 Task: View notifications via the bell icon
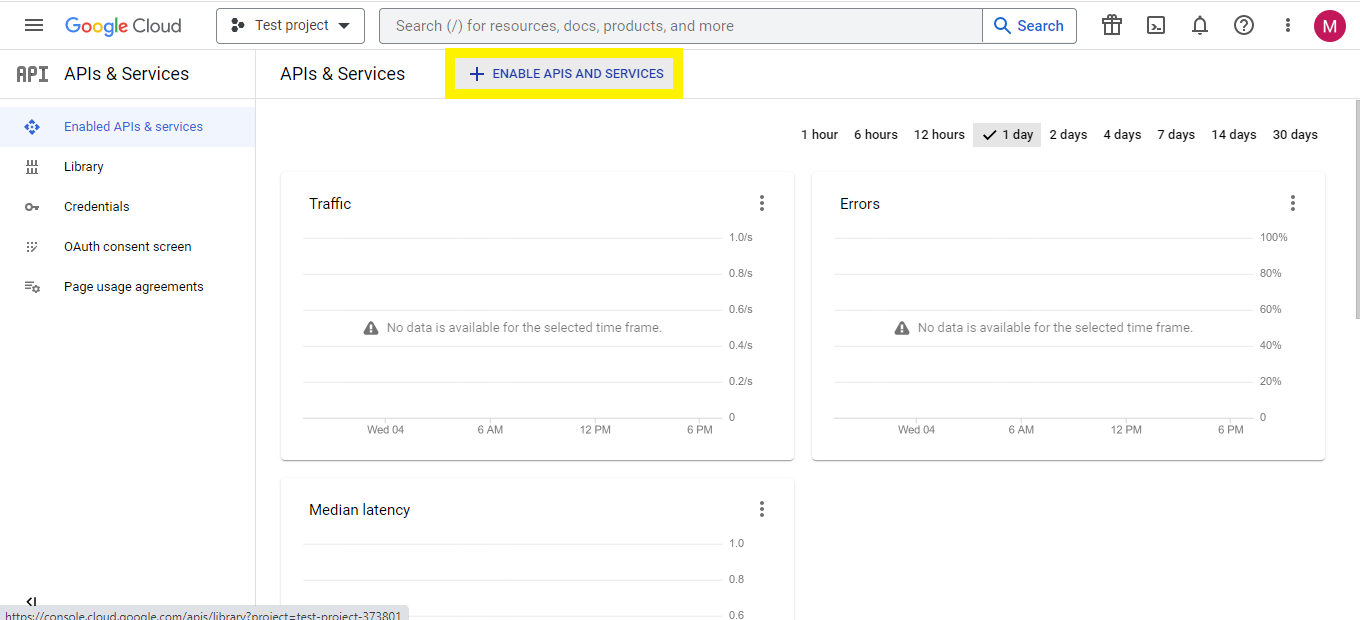(1199, 25)
